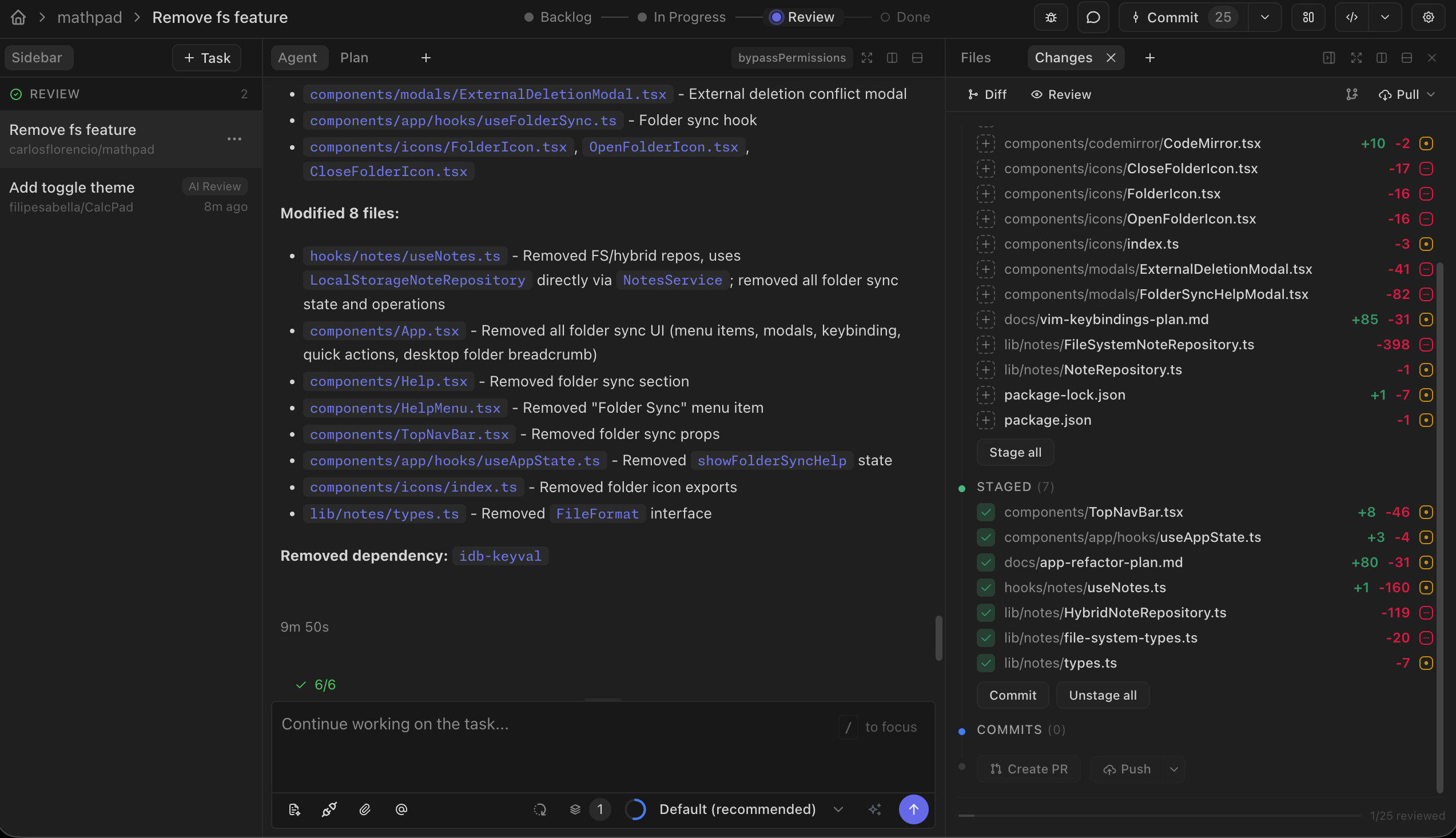This screenshot has width=1456, height=838.
Task: Click the refresh loop icon in prompt toolbar
Action: pyautogui.click(x=539, y=809)
